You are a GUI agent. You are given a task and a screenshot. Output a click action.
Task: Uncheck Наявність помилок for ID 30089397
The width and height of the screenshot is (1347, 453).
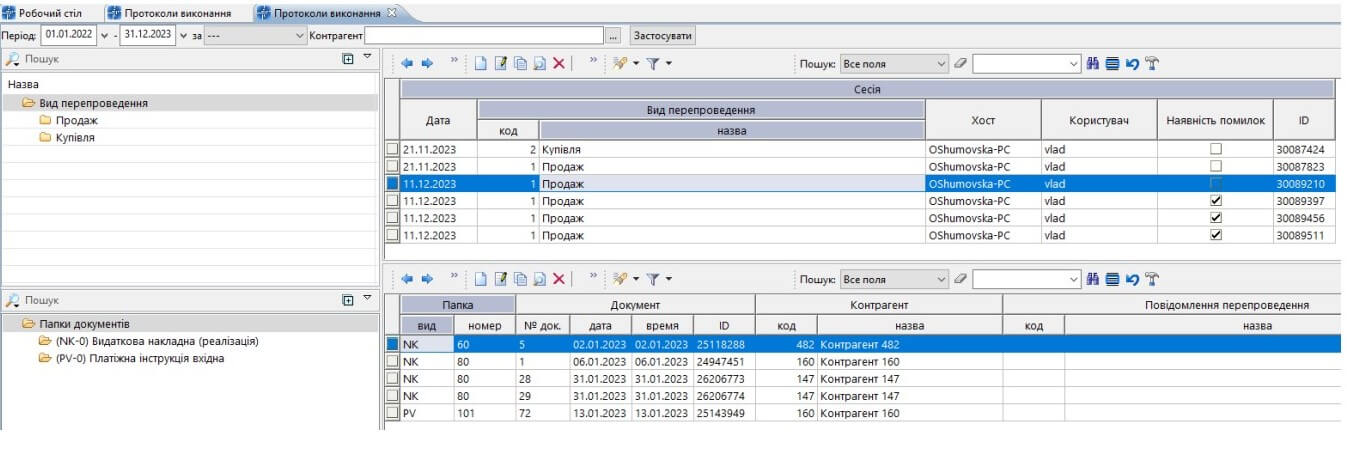click(x=1216, y=200)
